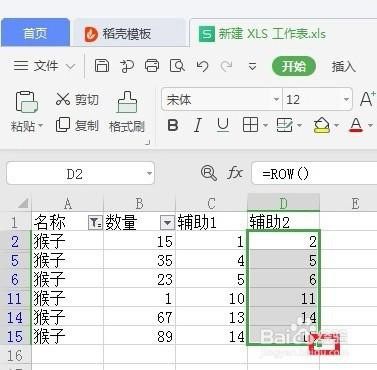Select column D header
Image resolution: width=377 pixels, height=370 pixels.
pos(283,203)
